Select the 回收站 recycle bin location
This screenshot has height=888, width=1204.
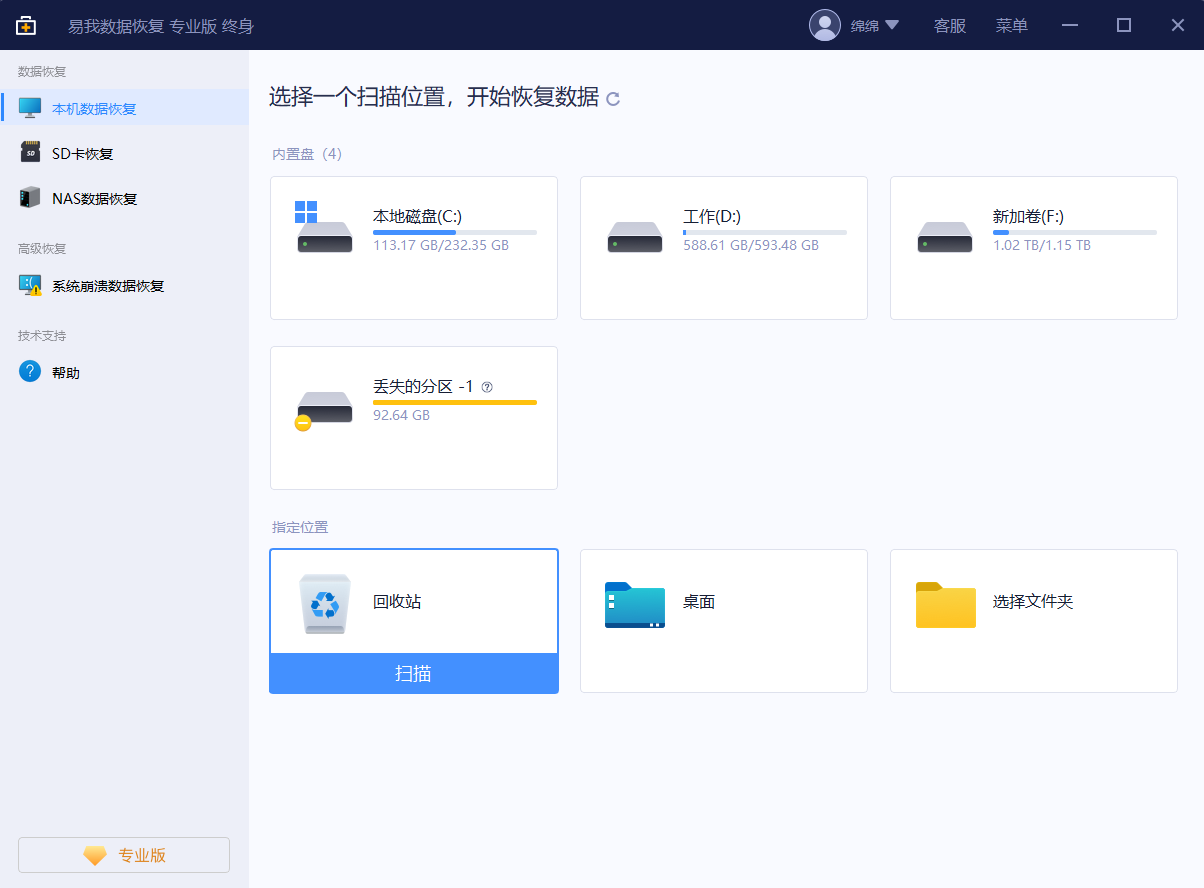point(414,601)
